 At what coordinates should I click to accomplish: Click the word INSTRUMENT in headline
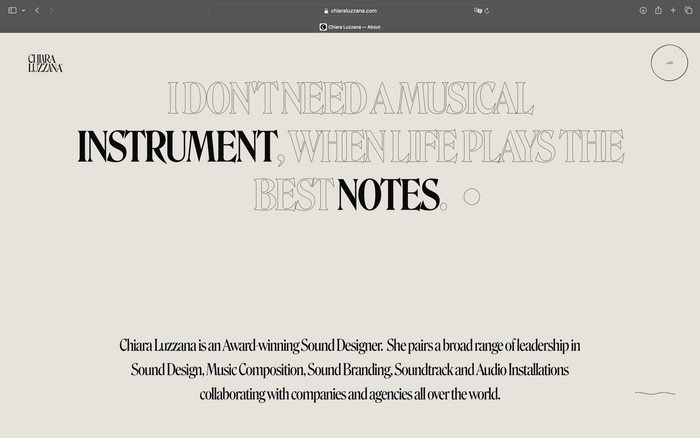(x=177, y=146)
